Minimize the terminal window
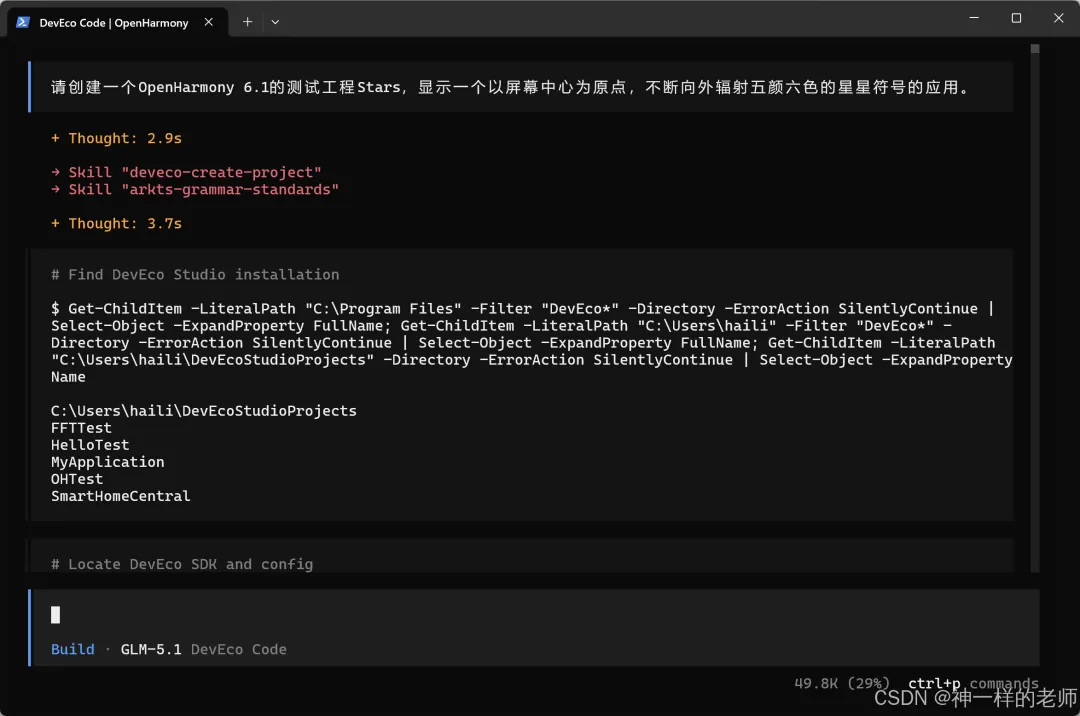The width and height of the screenshot is (1080, 716). [x=974, y=18]
